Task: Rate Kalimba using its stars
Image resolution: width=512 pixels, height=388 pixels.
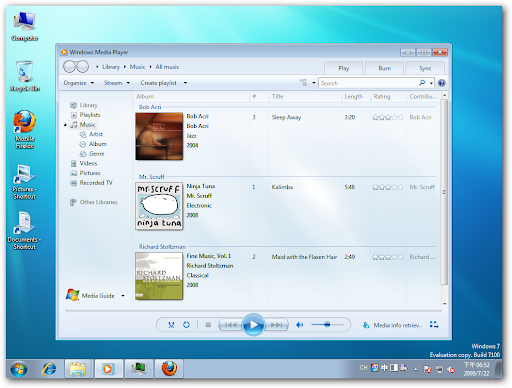Action: pyautogui.click(x=388, y=187)
